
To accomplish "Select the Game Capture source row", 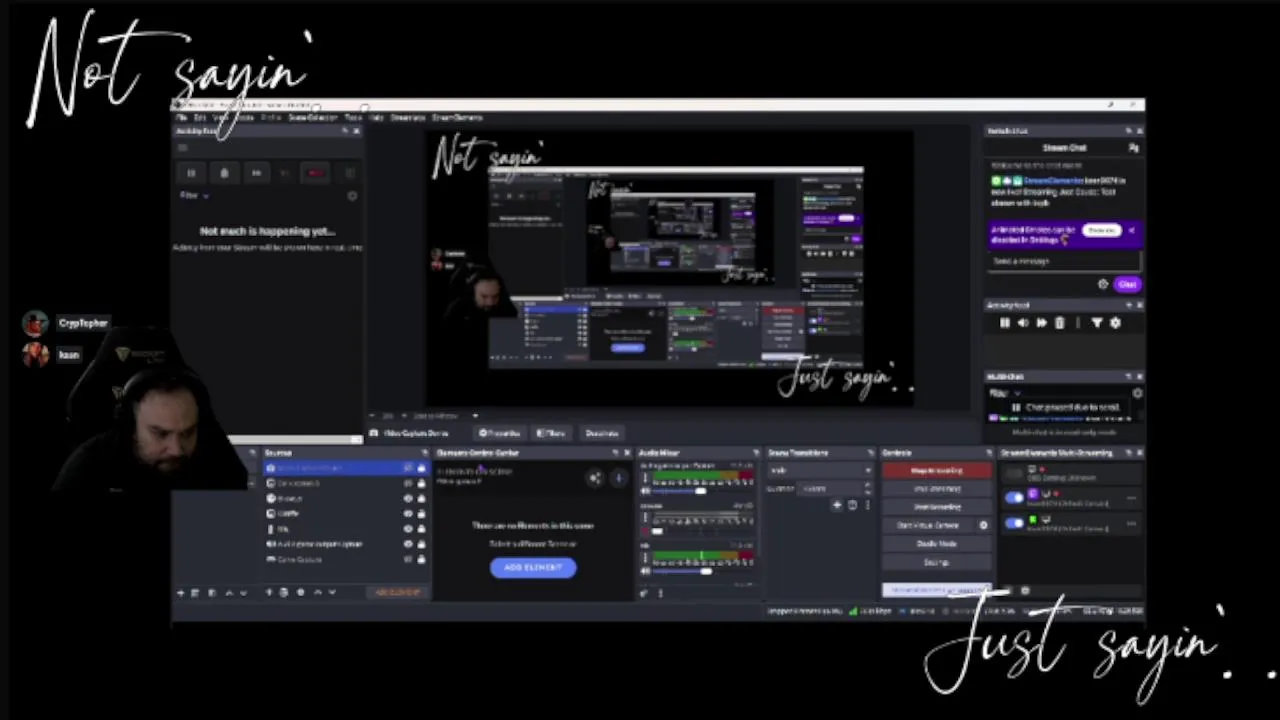I will 346,559.
